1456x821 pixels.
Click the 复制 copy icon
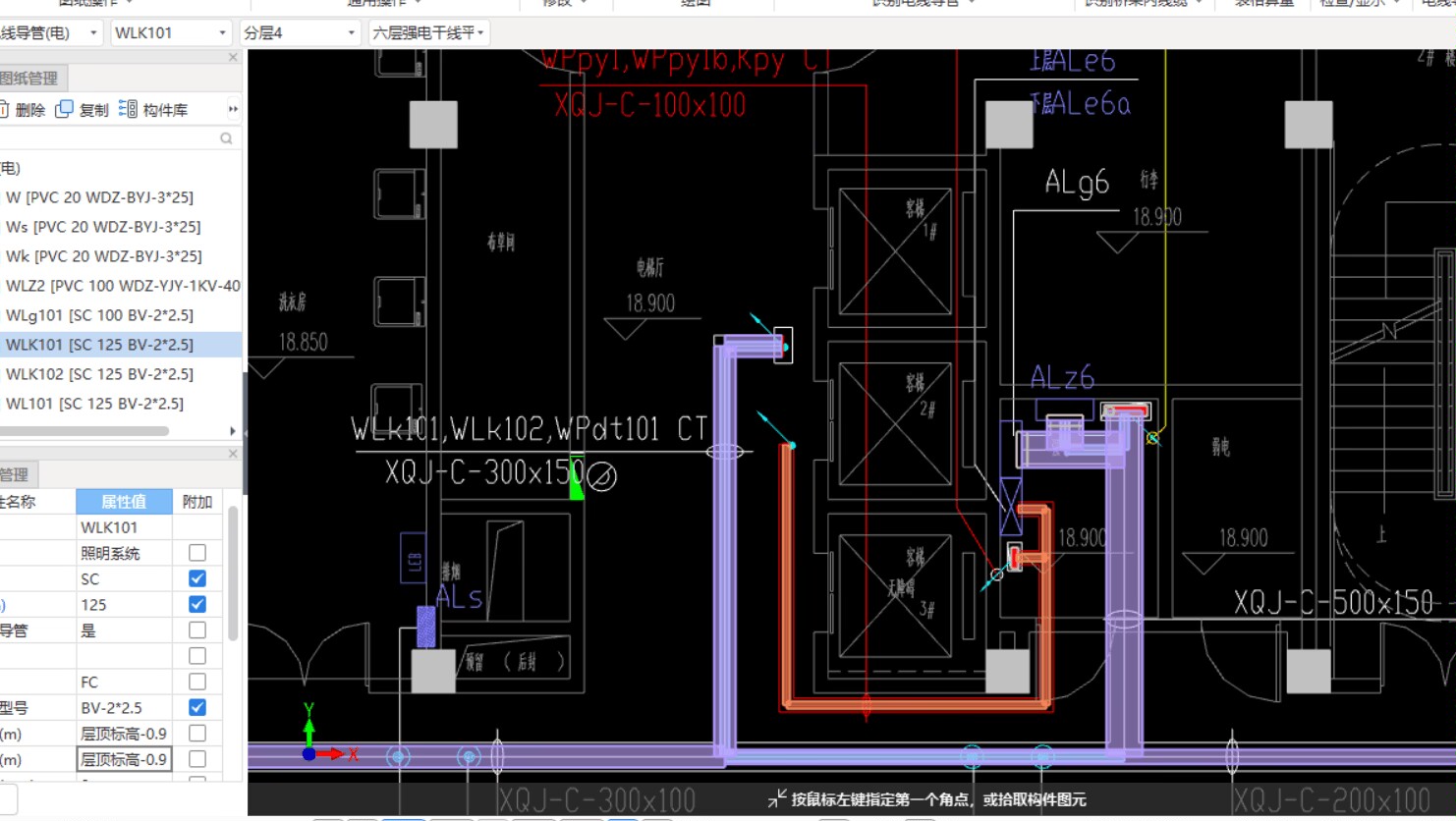pyautogui.click(x=64, y=109)
